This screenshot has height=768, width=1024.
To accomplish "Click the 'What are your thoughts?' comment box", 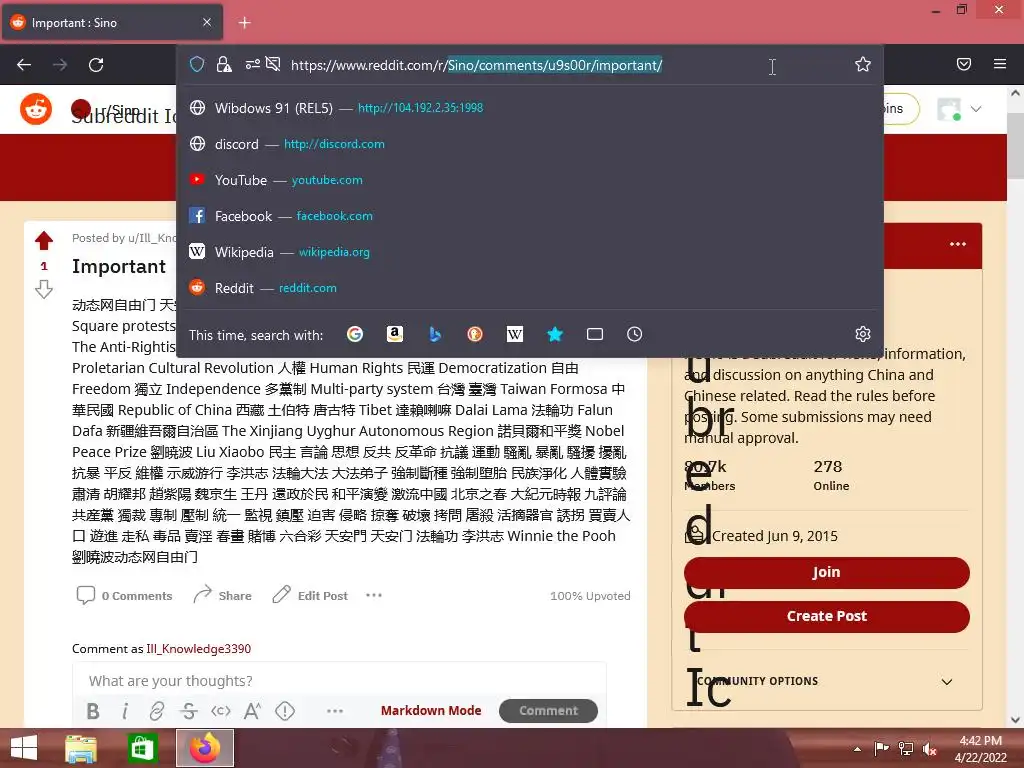I will tap(339, 680).
